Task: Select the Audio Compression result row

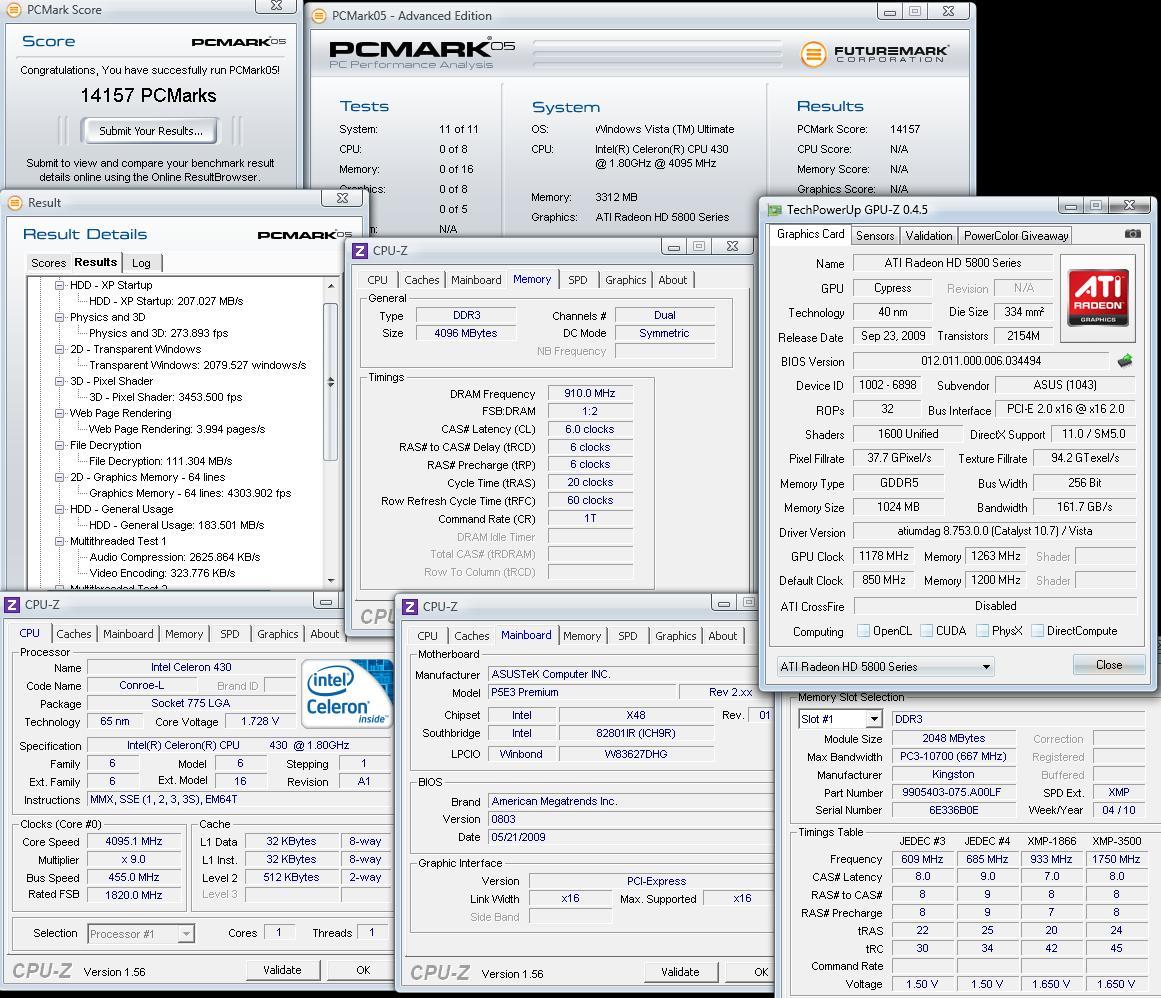Action: 175,557
